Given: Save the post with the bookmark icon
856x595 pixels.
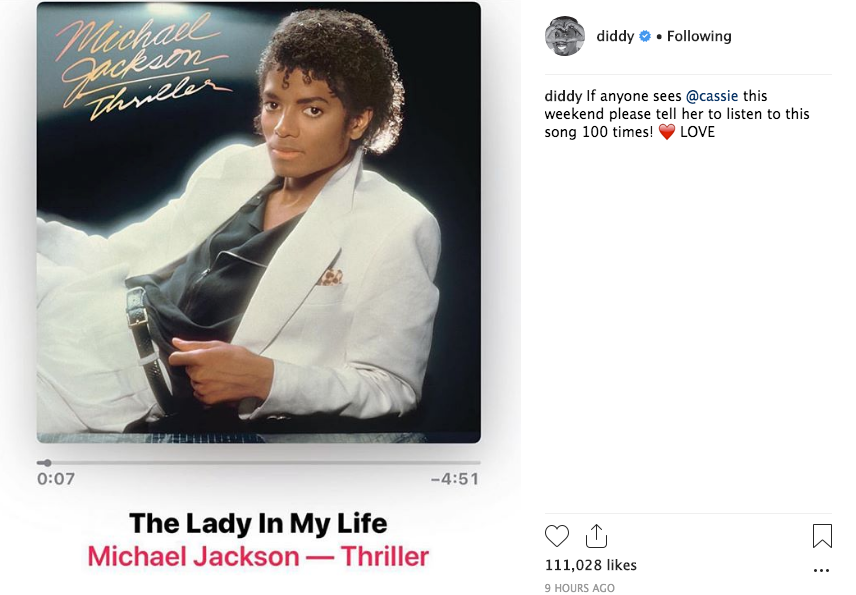Looking at the screenshot, I should coord(822,536).
